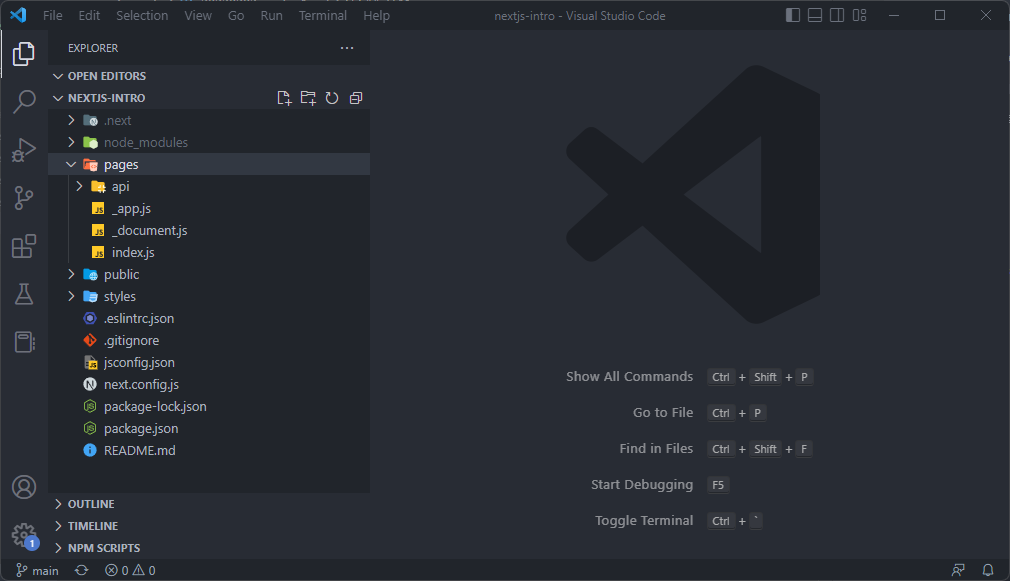
Task: Open the next.config.js file
Action: click(209, 385)
